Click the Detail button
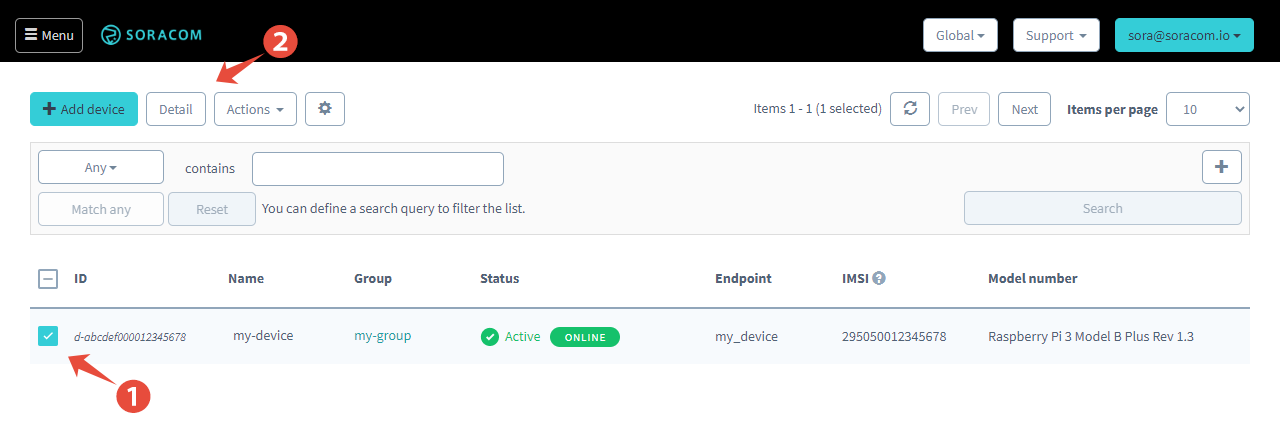The width and height of the screenshot is (1280, 440). pos(176,109)
